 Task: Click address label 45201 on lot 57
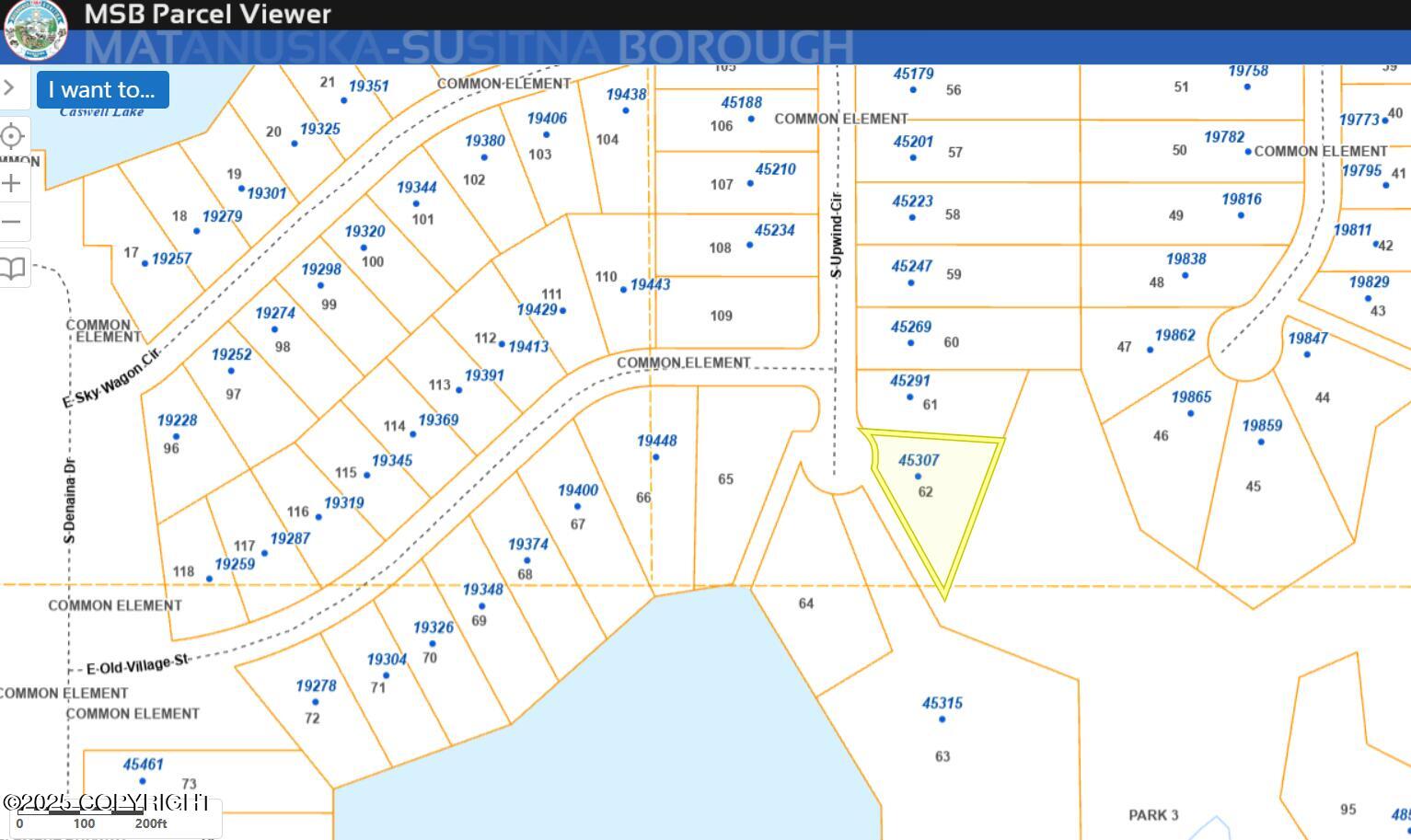tap(913, 142)
